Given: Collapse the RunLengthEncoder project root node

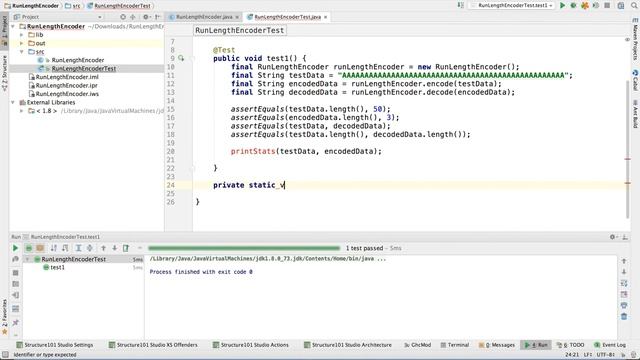Looking at the screenshot, I should [13, 26].
